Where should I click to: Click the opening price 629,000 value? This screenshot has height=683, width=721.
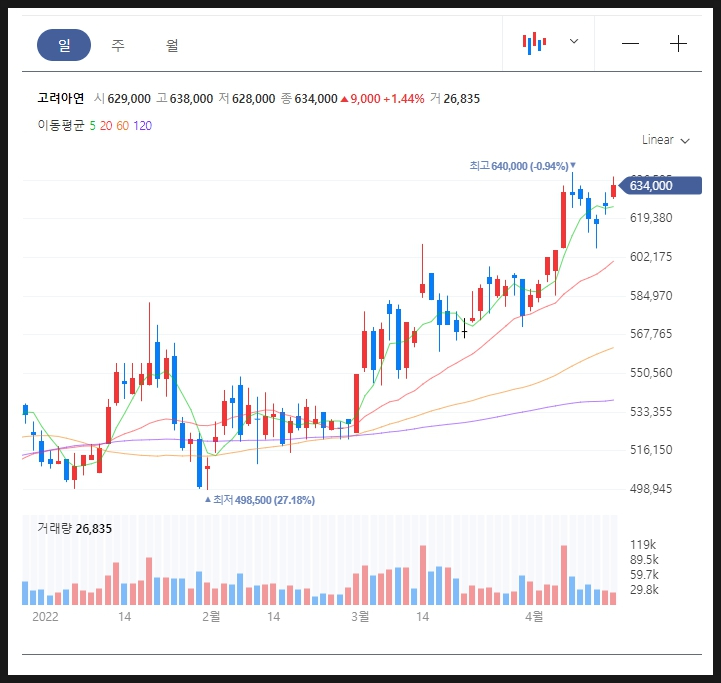pyautogui.click(x=129, y=98)
